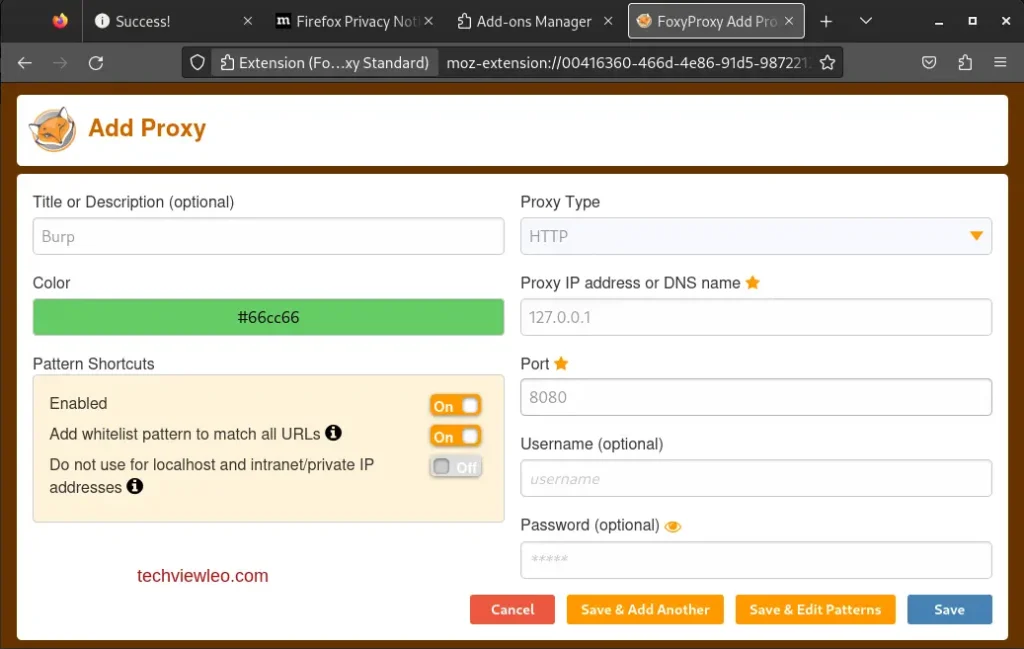Open info about whitelist pattern option
The width and height of the screenshot is (1024, 649).
[335, 434]
